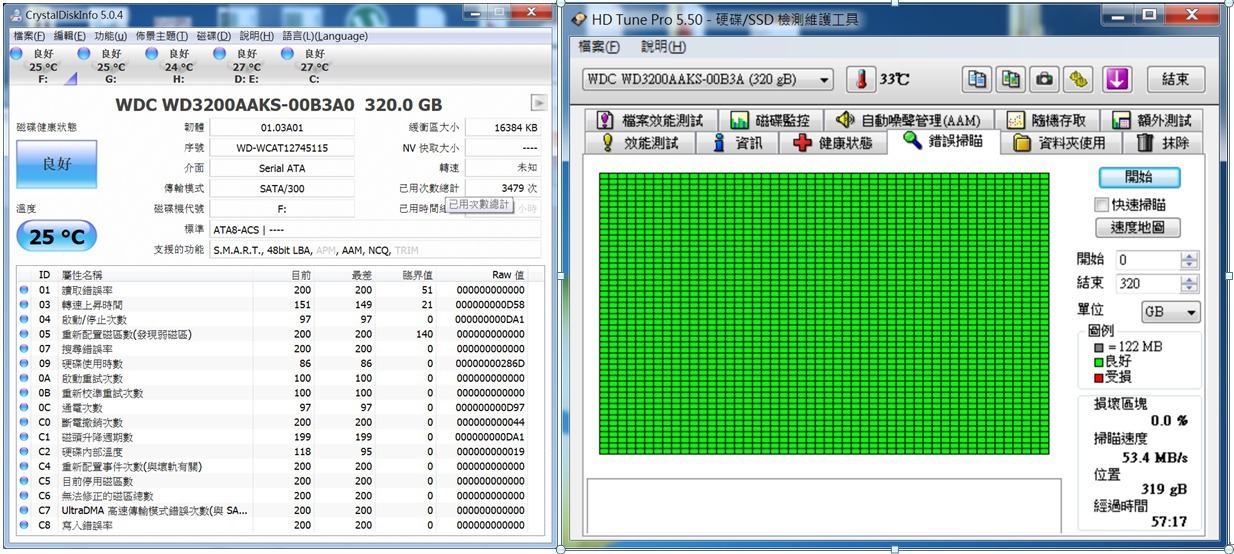Open 語言 Language menu
Image resolution: width=1234 pixels, height=554 pixels.
tap(325, 36)
